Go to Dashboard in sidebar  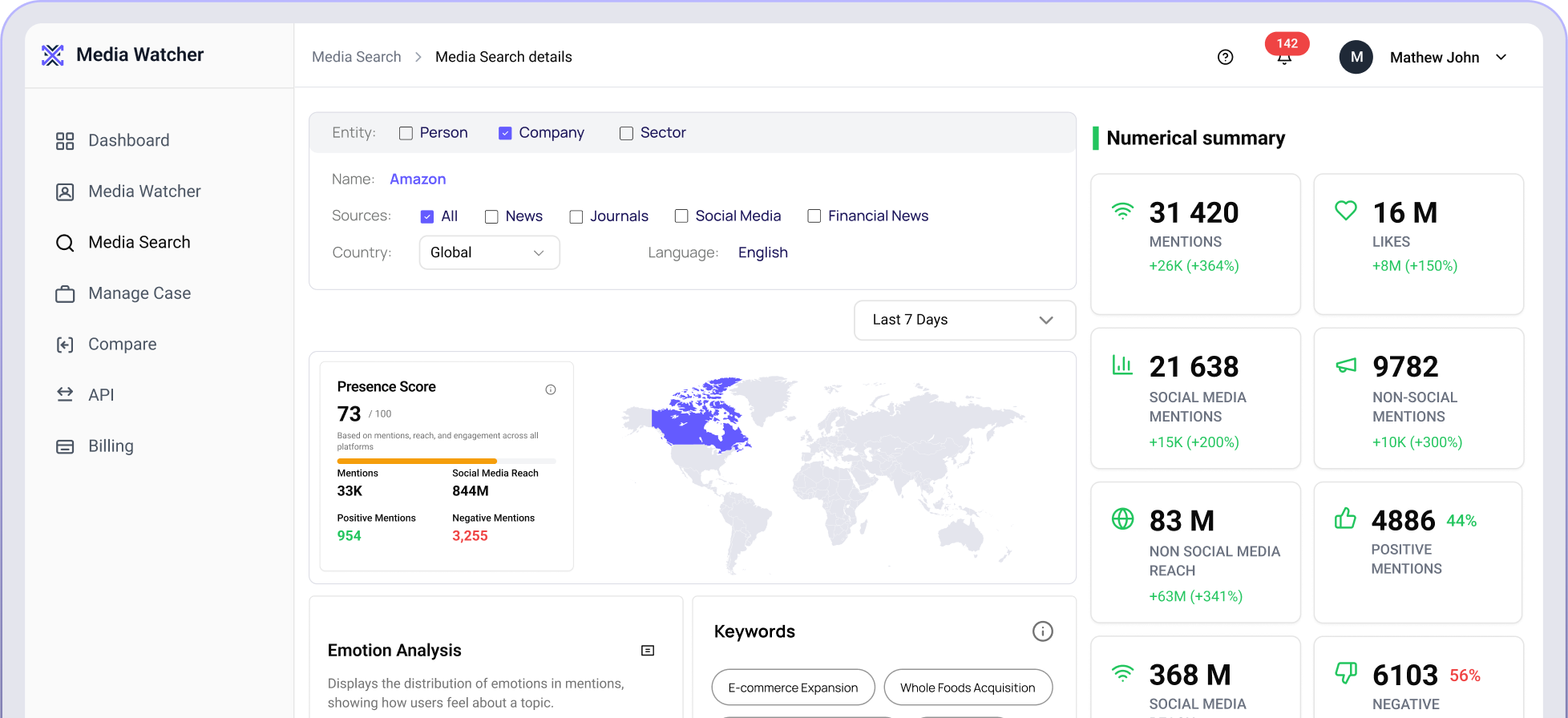coord(128,140)
